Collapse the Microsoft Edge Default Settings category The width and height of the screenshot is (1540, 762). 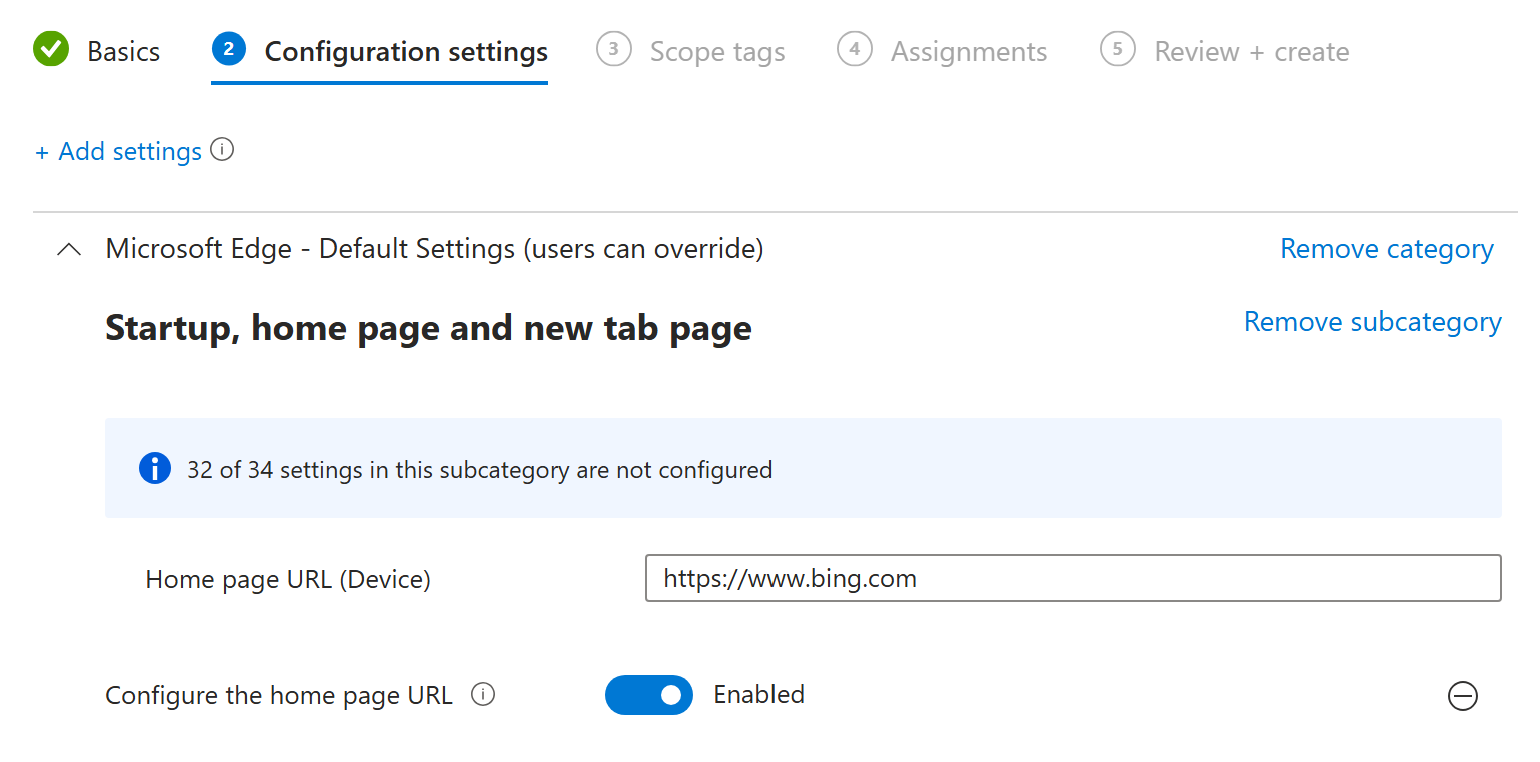click(x=69, y=250)
